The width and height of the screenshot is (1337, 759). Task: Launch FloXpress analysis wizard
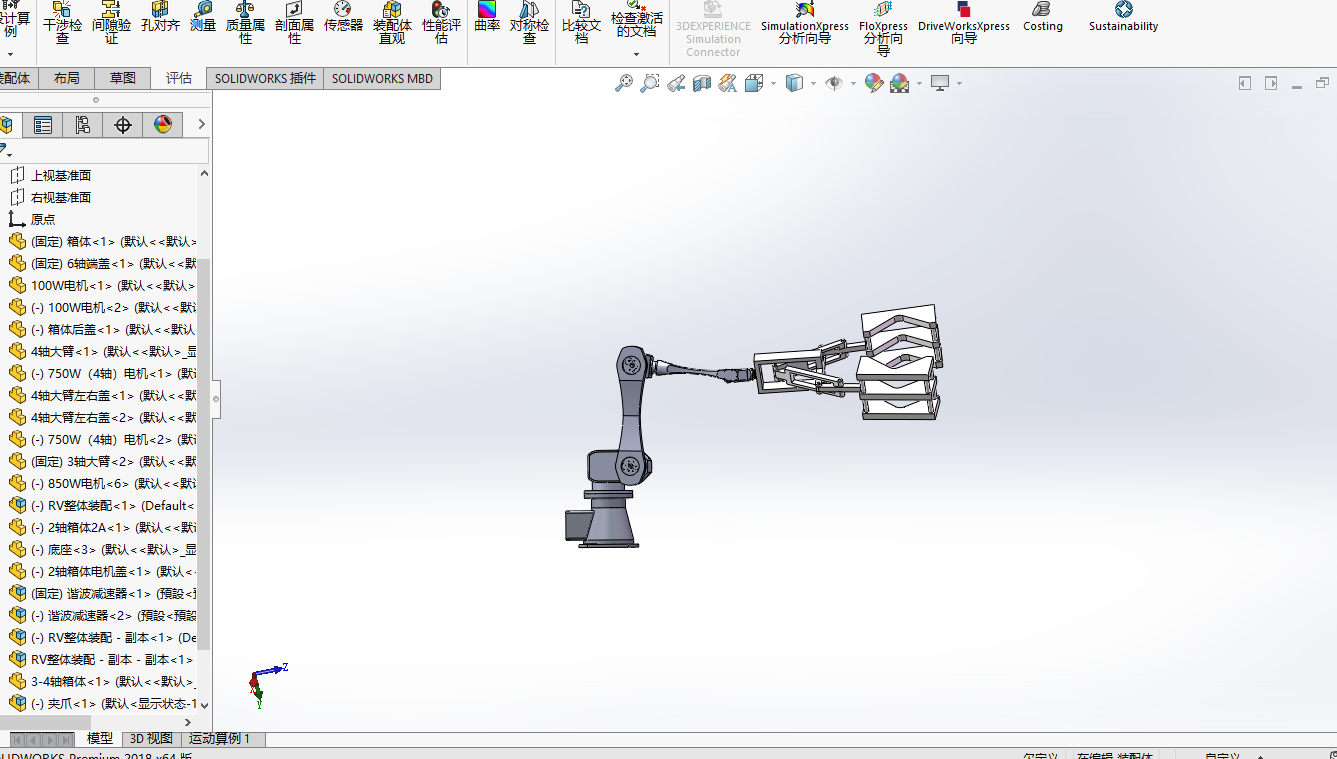pos(883,28)
